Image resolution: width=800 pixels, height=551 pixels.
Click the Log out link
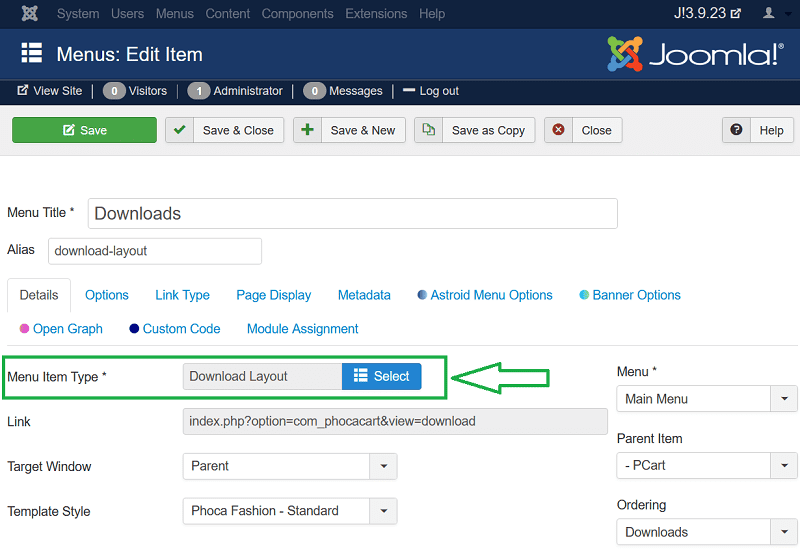click(x=438, y=91)
